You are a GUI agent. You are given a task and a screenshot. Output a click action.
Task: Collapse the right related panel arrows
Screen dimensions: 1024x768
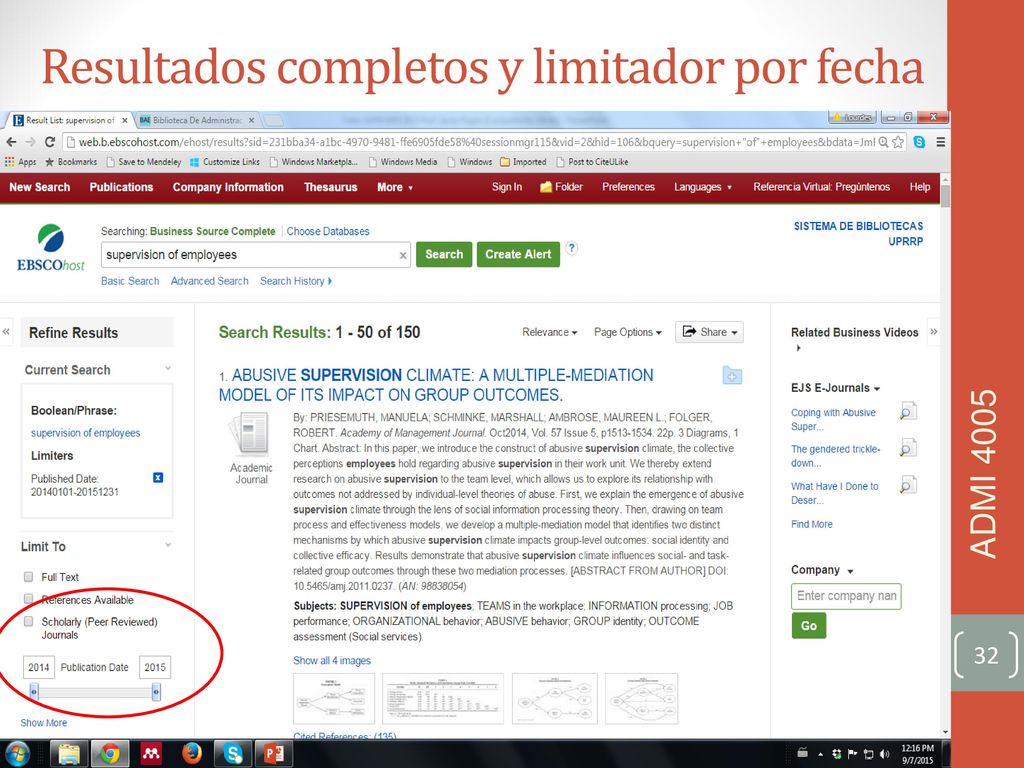pos(934,332)
